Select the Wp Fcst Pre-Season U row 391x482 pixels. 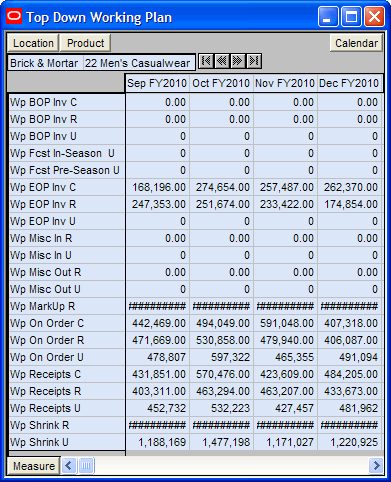(67, 170)
